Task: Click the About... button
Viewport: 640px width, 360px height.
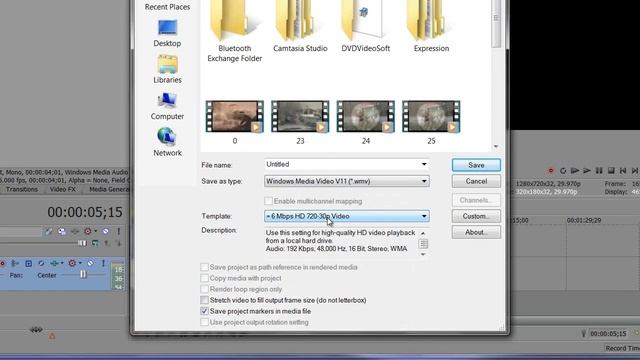Action: click(x=476, y=232)
